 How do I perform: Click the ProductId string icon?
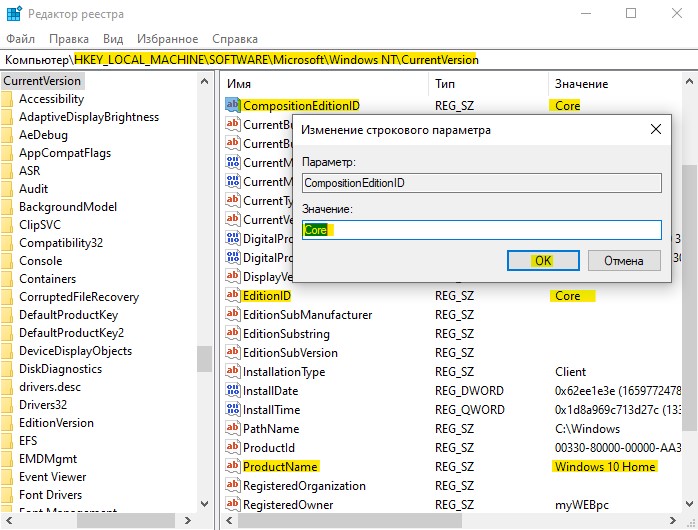click(x=233, y=447)
